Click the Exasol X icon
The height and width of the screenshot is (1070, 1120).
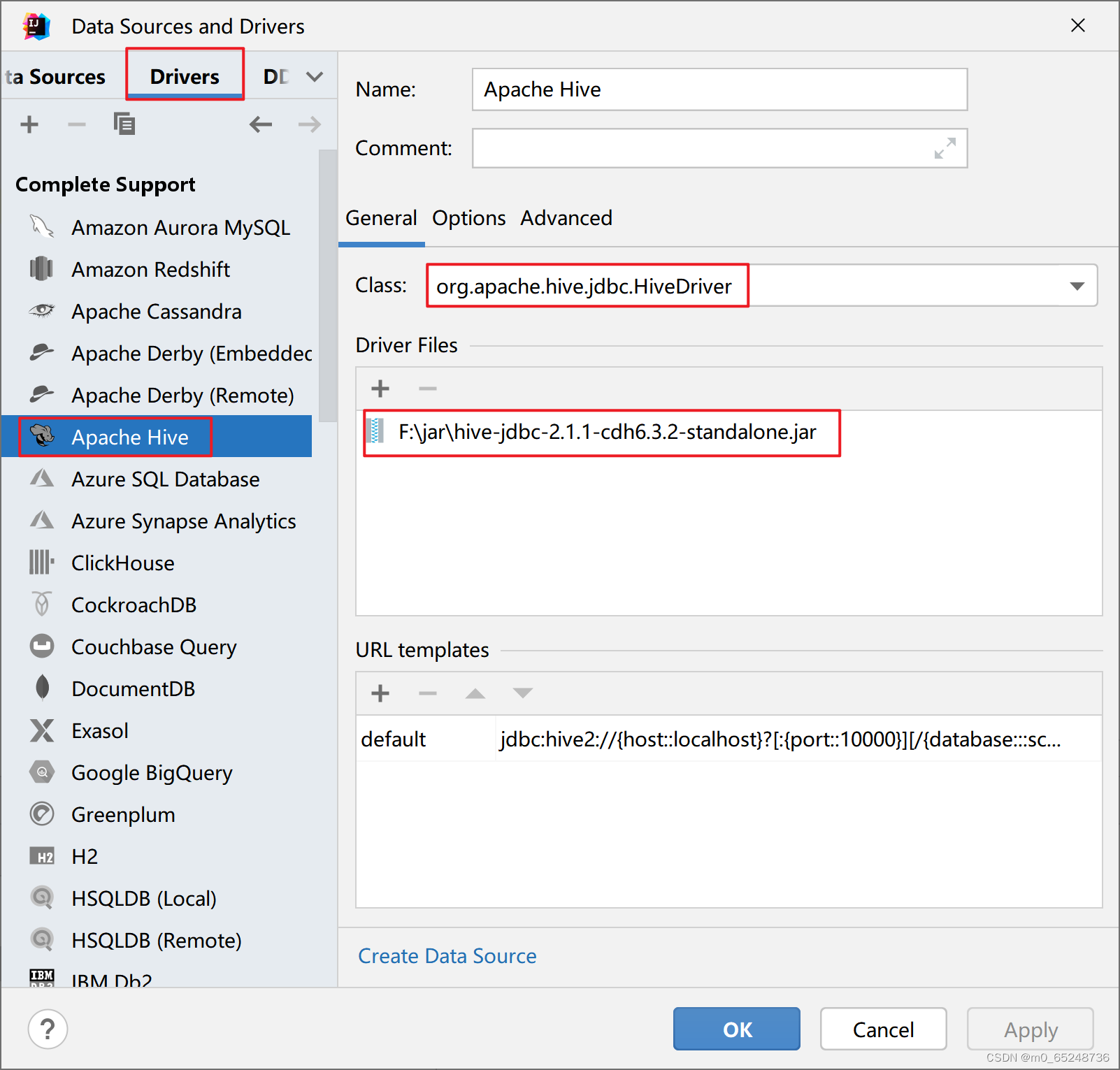(42, 730)
